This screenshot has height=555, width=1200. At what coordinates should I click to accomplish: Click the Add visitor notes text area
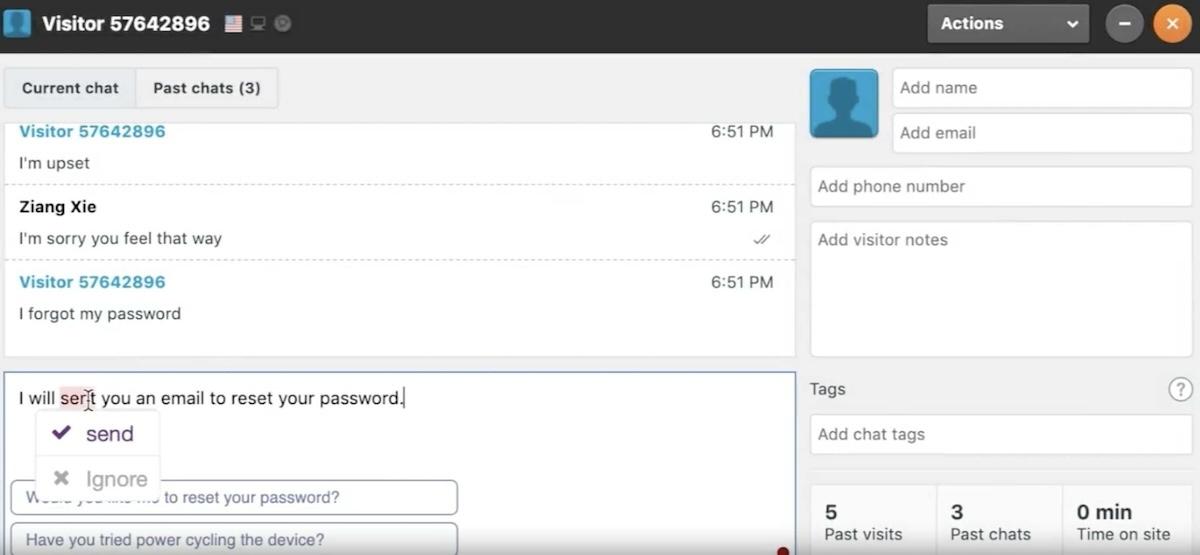[x=1000, y=290]
